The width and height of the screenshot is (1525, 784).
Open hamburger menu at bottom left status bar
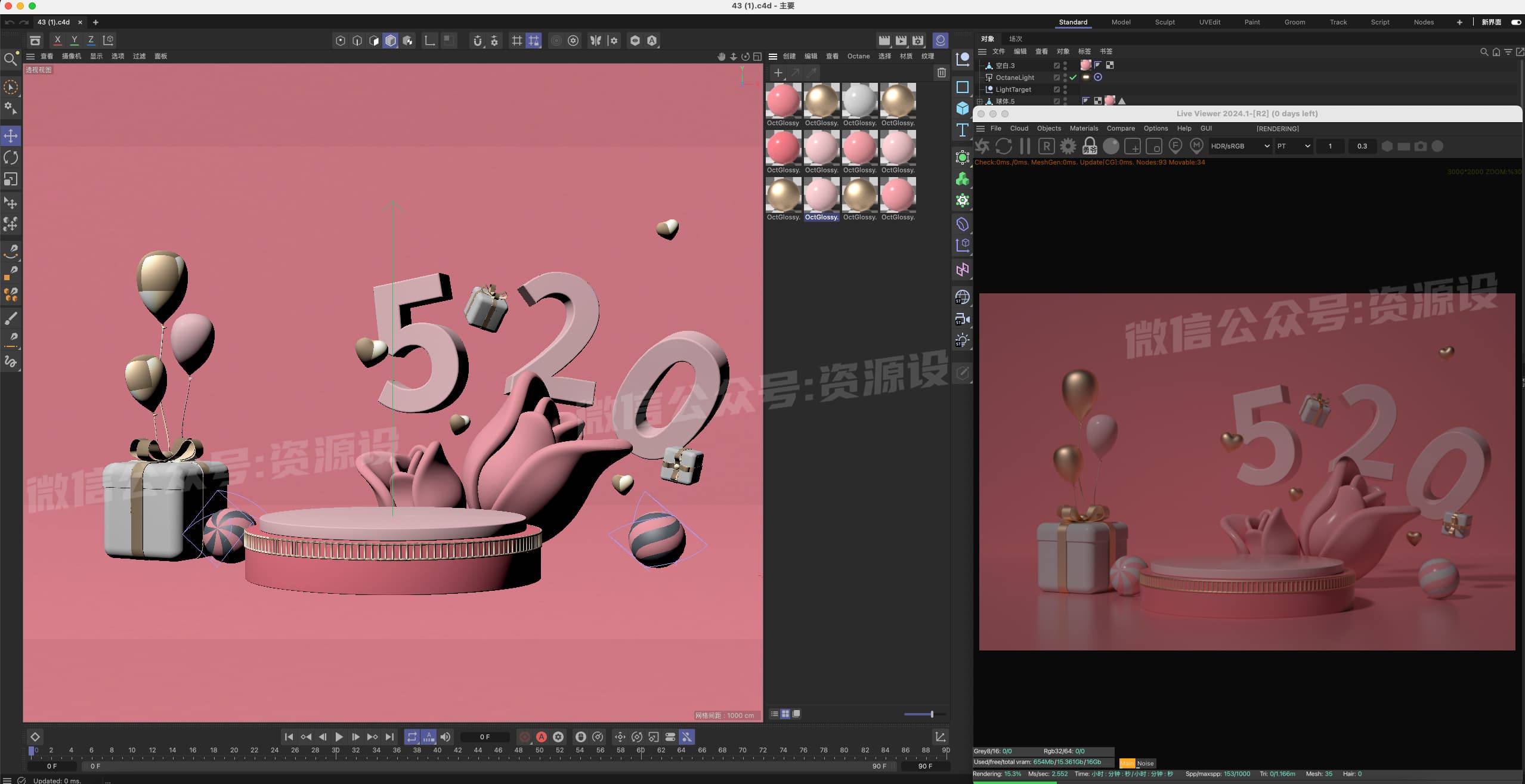coord(7,780)
